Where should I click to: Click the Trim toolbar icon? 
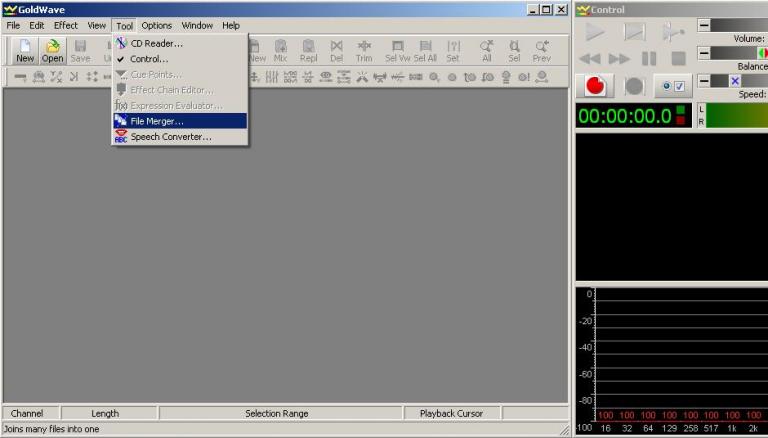(364, 51)
